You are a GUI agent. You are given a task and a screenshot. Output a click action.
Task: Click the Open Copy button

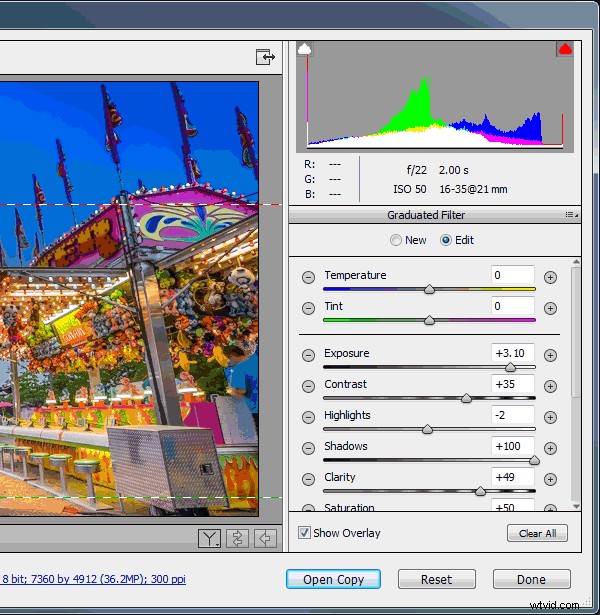[333, 579]
